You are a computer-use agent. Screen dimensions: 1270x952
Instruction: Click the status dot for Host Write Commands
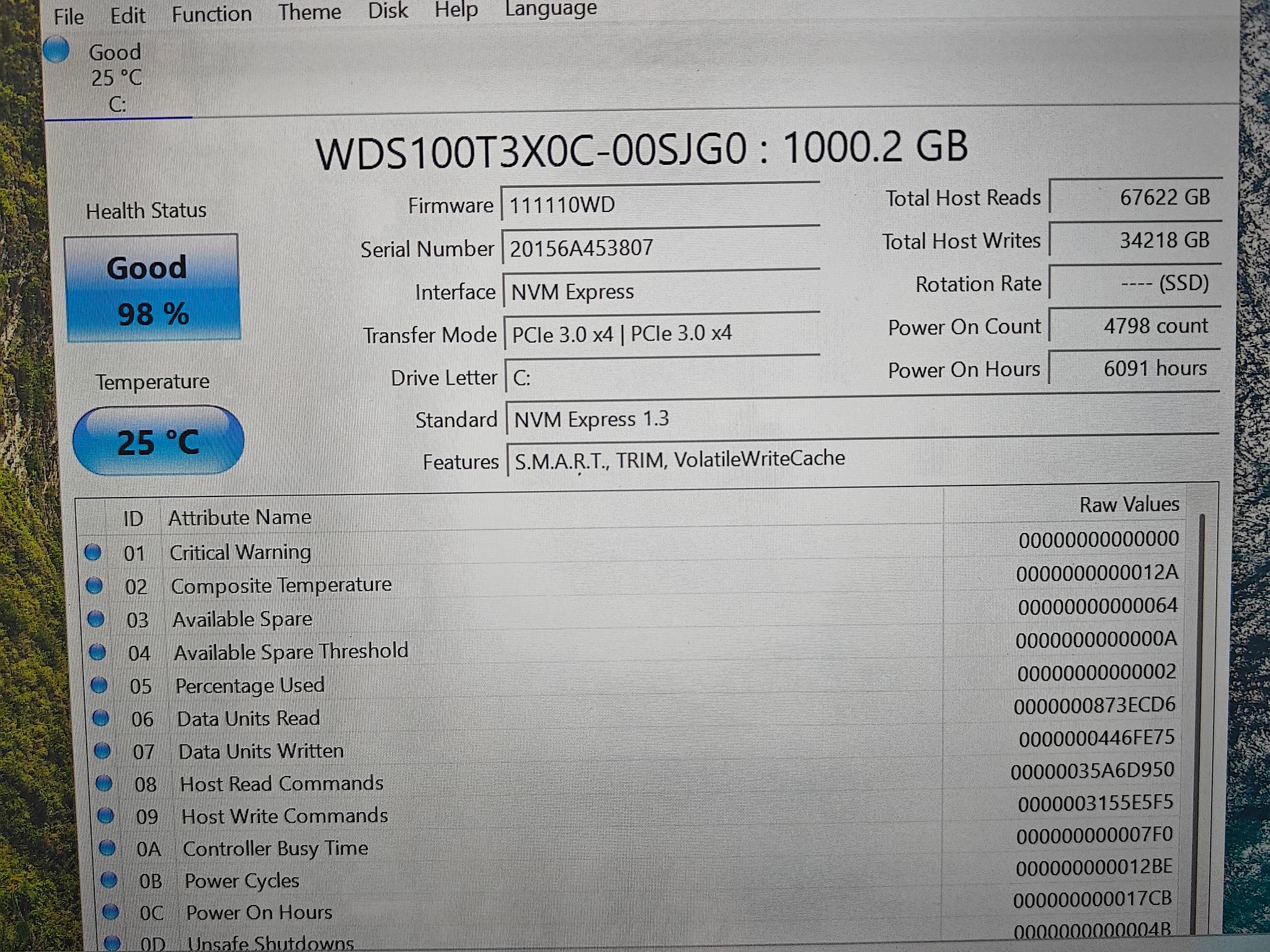pos(106,816)
